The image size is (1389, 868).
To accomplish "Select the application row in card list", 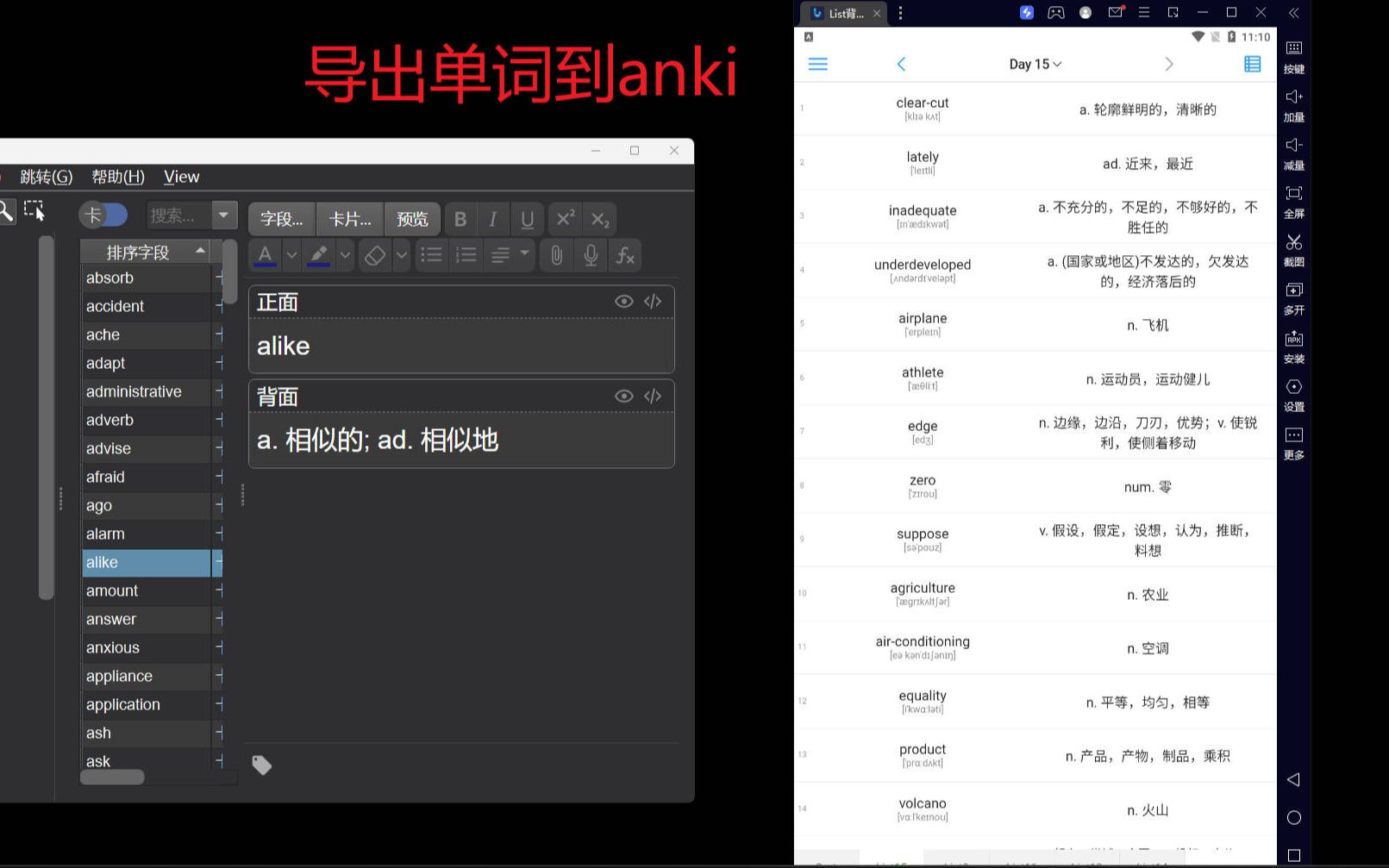I will tap(147, 704).
